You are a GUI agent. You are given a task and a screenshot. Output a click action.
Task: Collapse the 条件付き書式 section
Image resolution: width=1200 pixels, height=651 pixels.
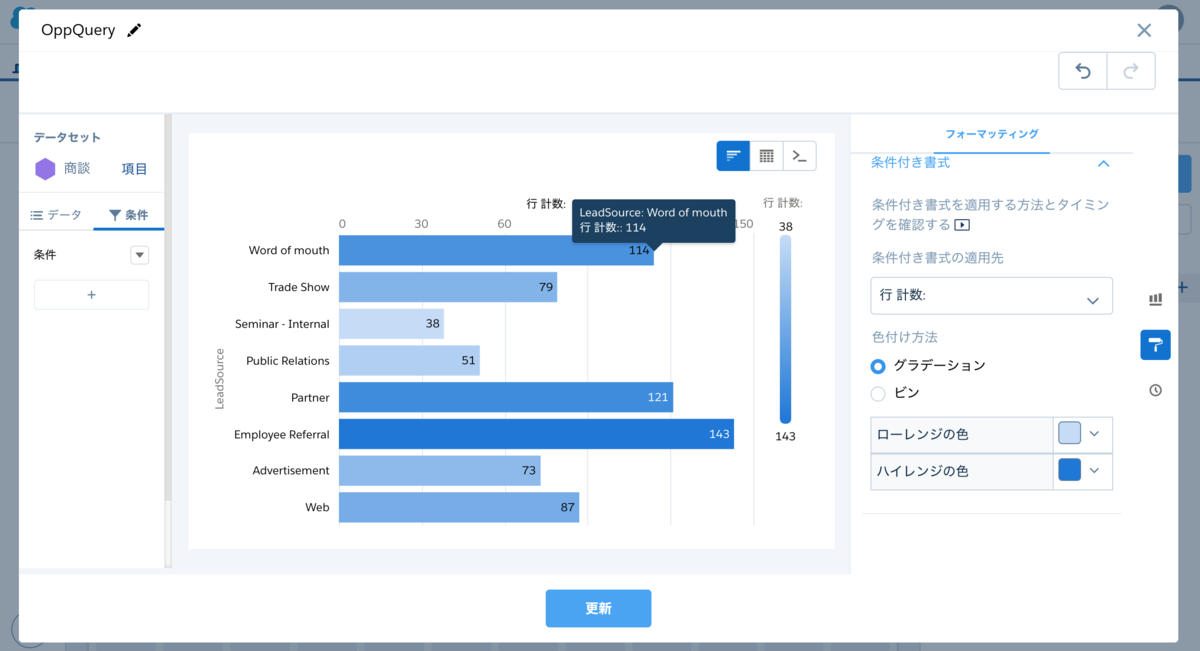point(1104,163)
